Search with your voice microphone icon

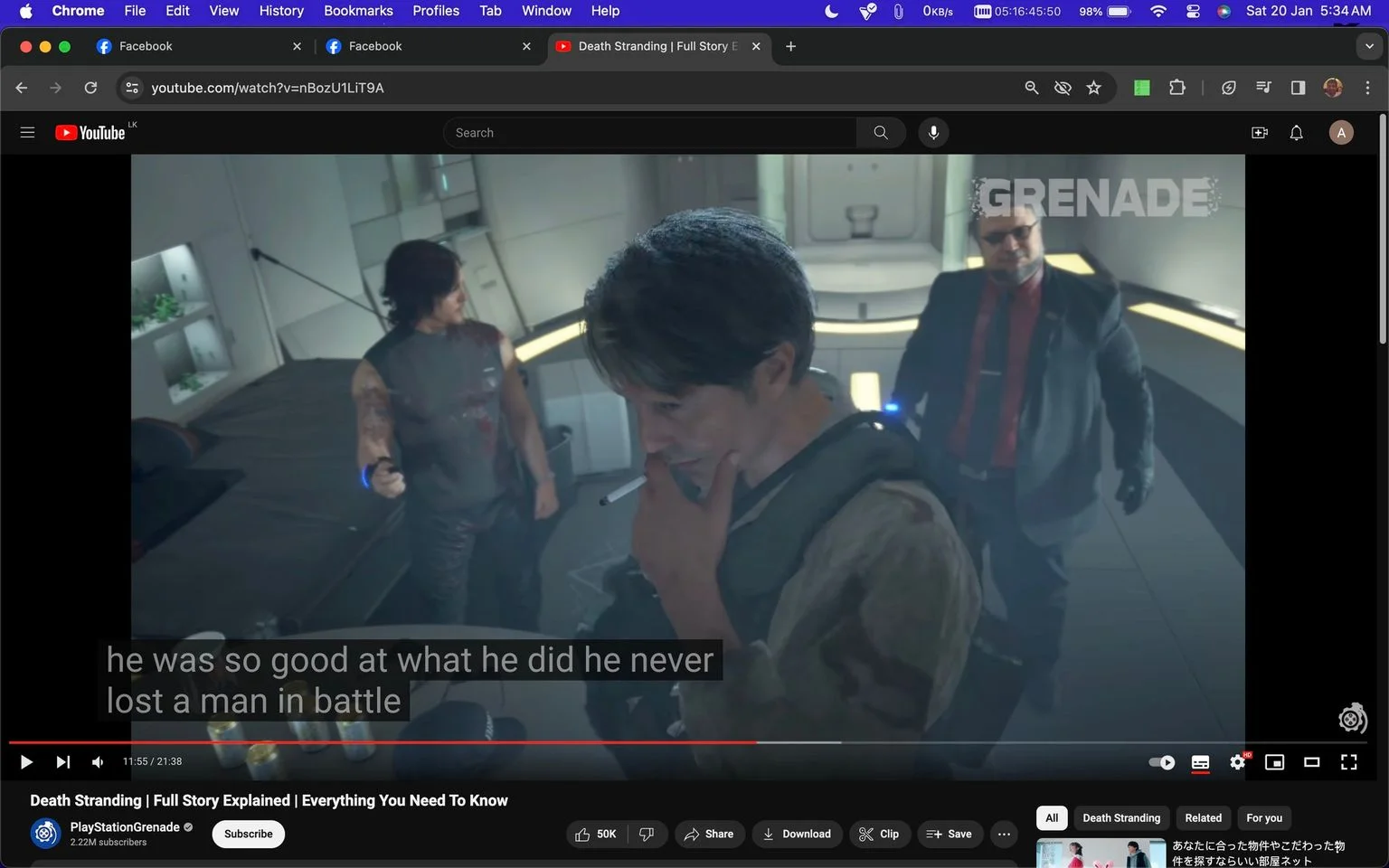[933, 133]
